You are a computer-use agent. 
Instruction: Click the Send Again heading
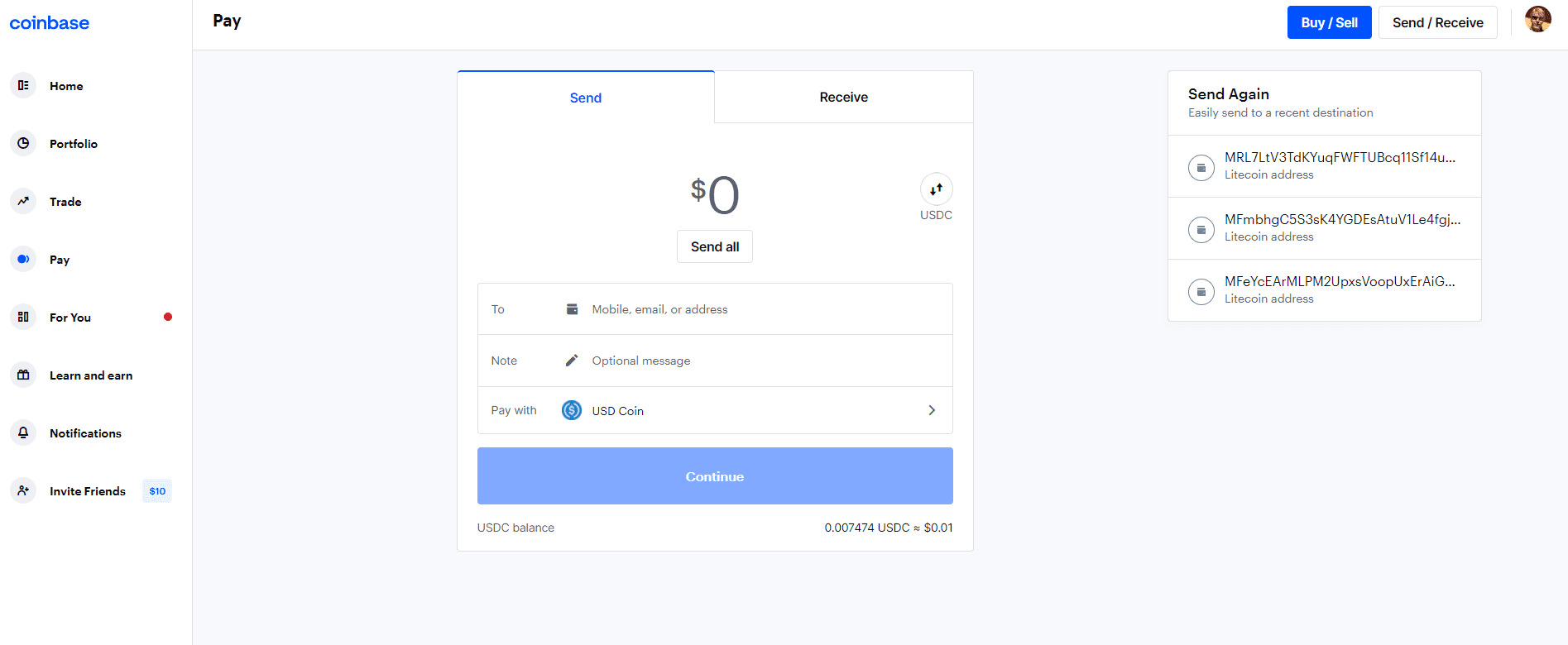pos(1229,94)
